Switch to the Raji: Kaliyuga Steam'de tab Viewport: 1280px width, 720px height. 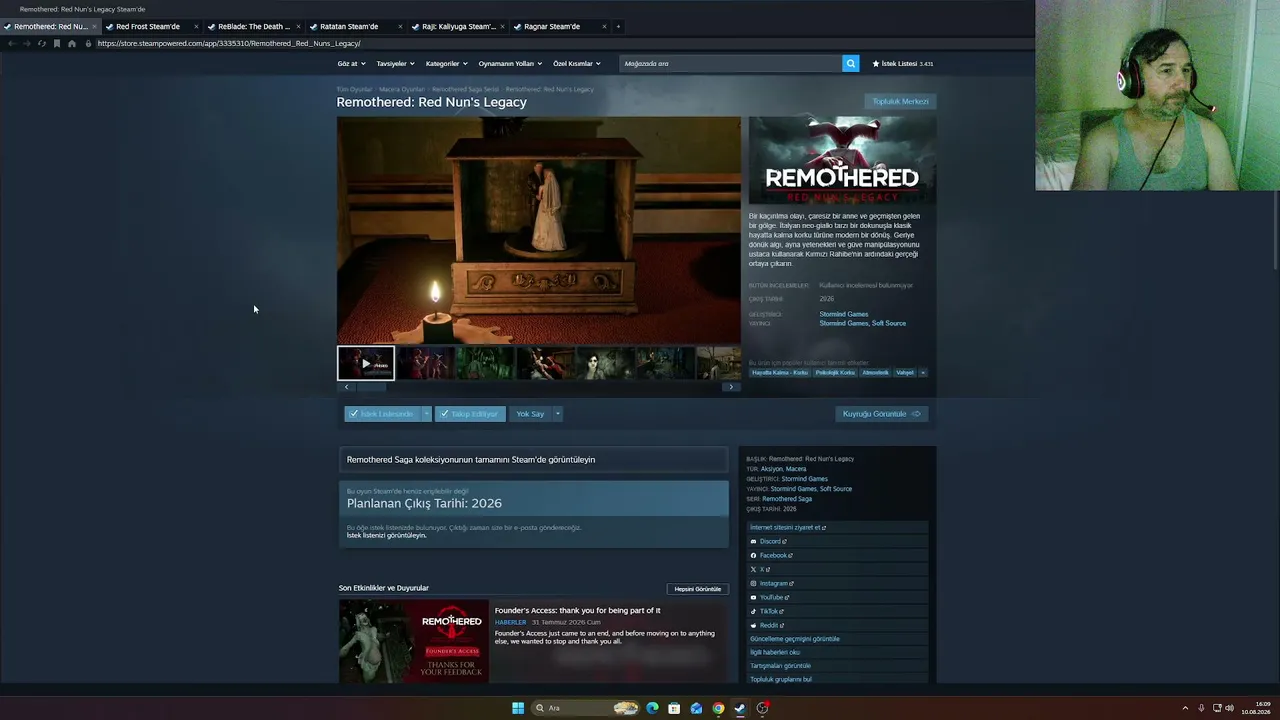[458, 26]
